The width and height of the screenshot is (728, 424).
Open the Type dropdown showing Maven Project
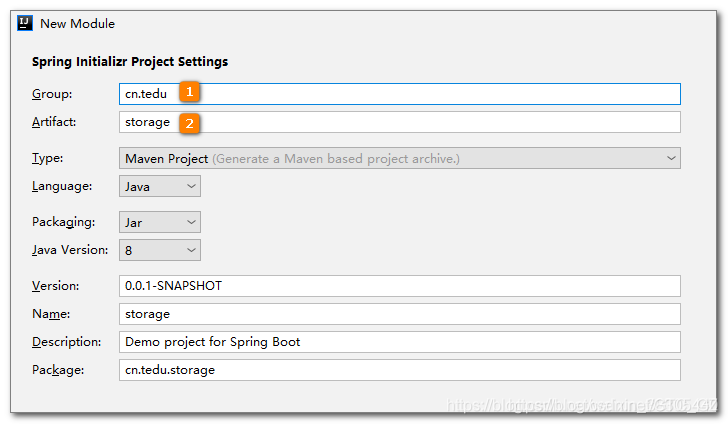[400, 158]
